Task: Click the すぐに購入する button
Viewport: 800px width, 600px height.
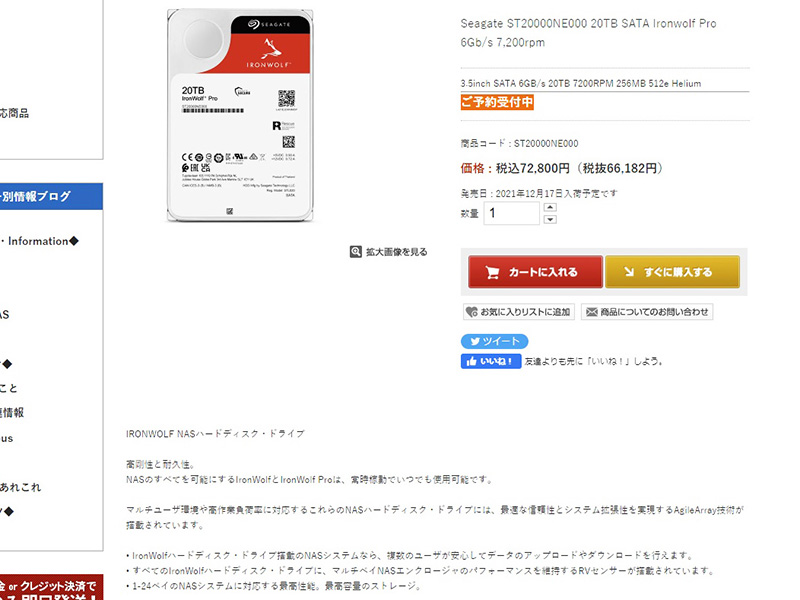Action: click(x=672, y=272)
